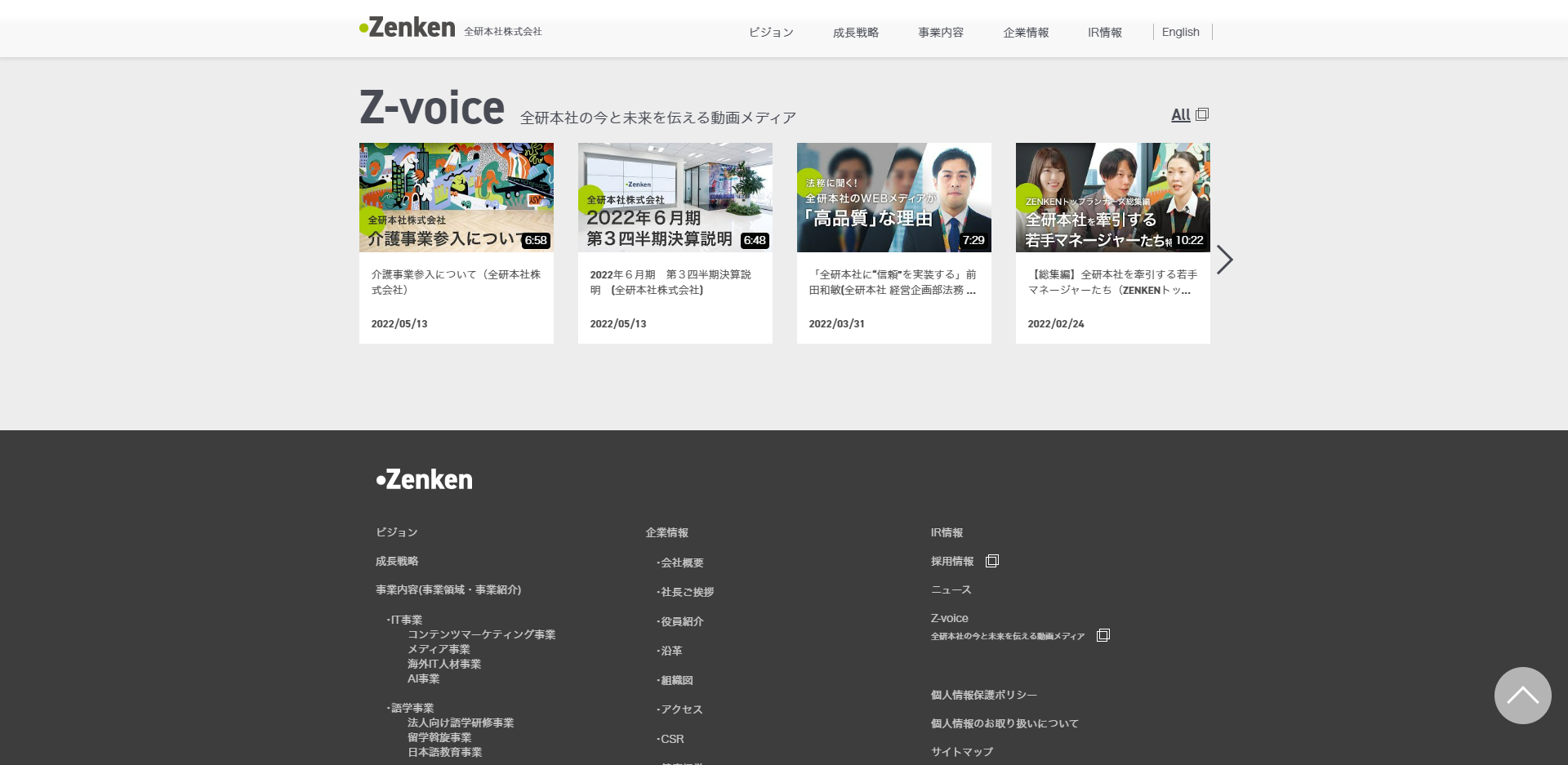
Task: Click the external window icon beside All
Action: point(1202,115)
